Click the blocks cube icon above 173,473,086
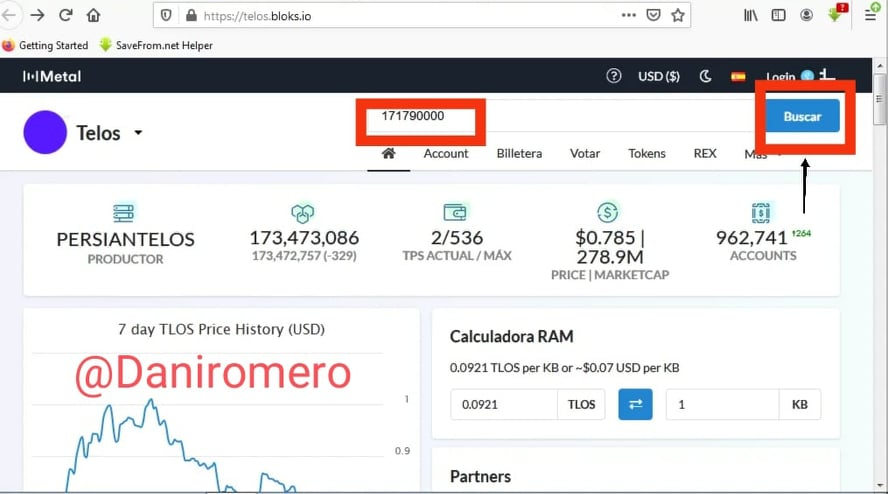 302,213
